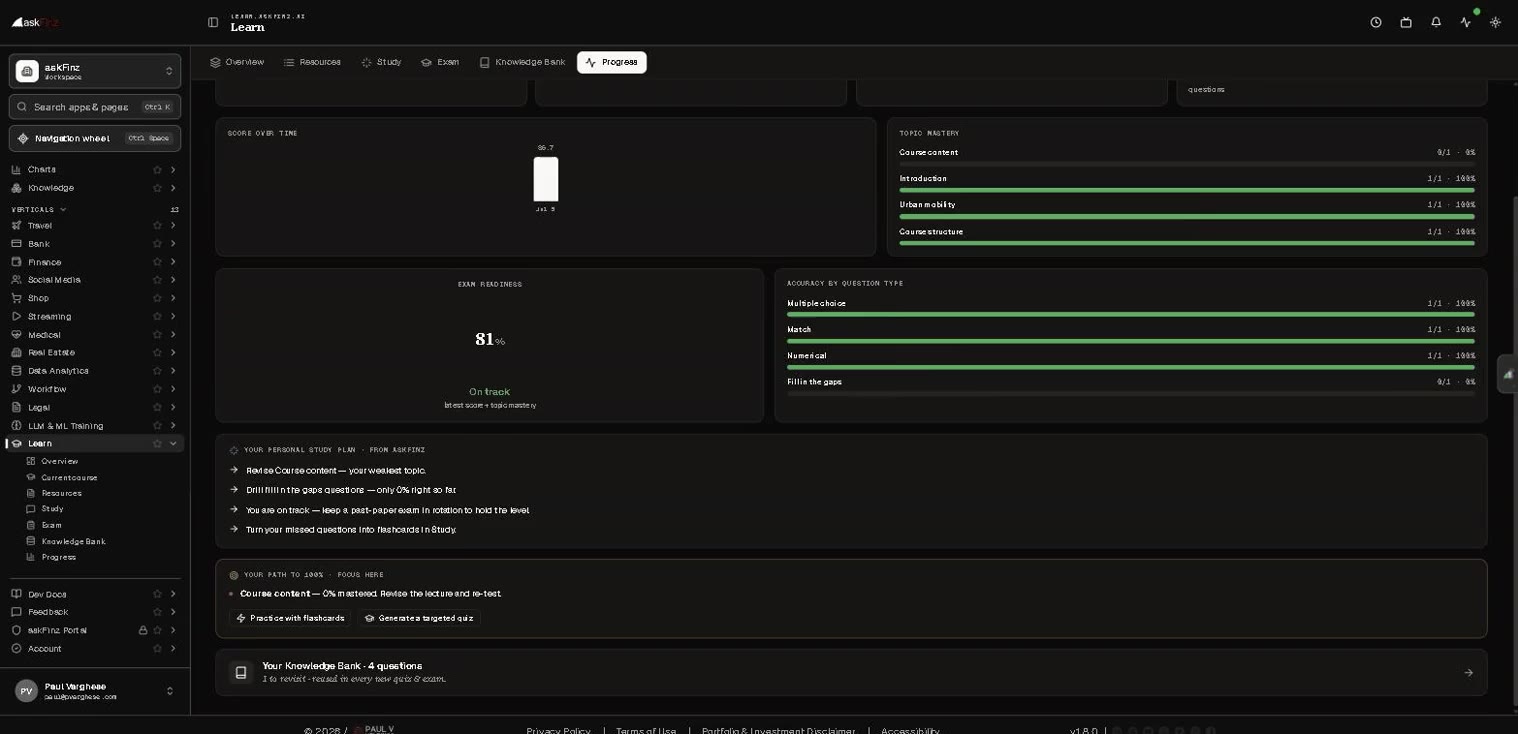This screenshot has height=734, width=1518.
Task: Click the Shop cart icon in sidebar
Action: coord(16,298)
